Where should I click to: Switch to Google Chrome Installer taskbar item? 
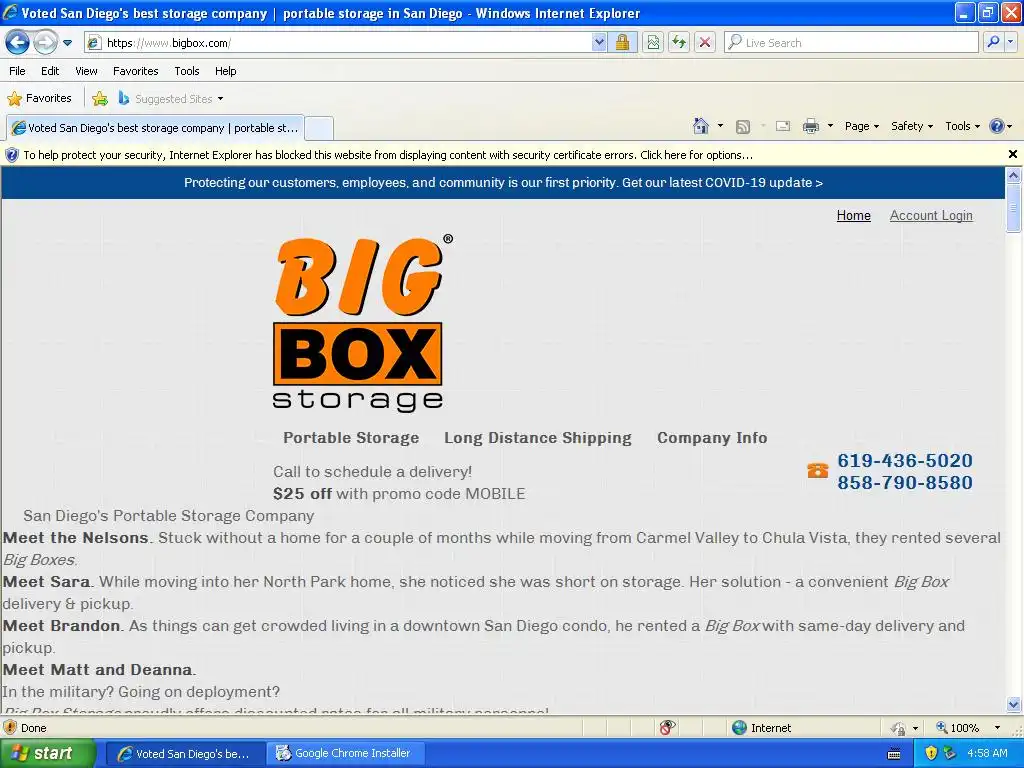[x=347, y=754]
